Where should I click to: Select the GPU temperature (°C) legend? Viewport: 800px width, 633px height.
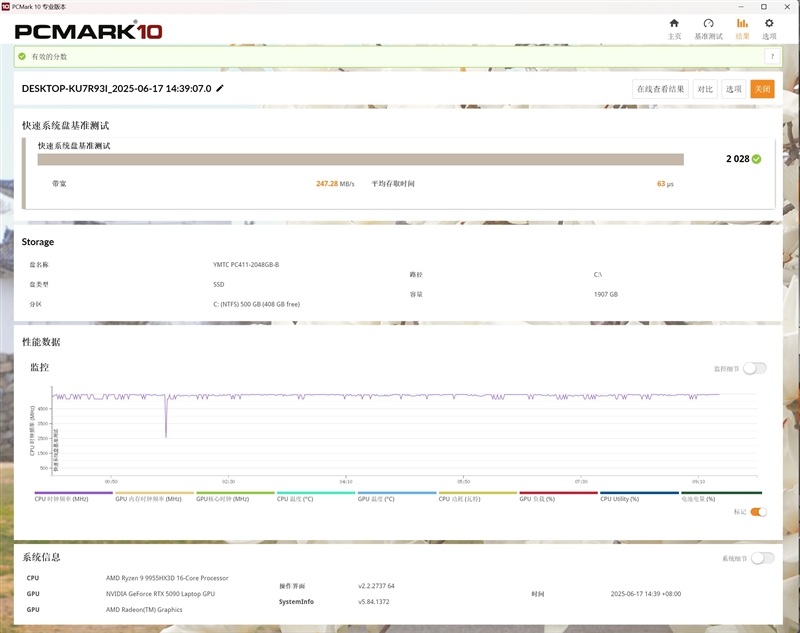[397, 497]
